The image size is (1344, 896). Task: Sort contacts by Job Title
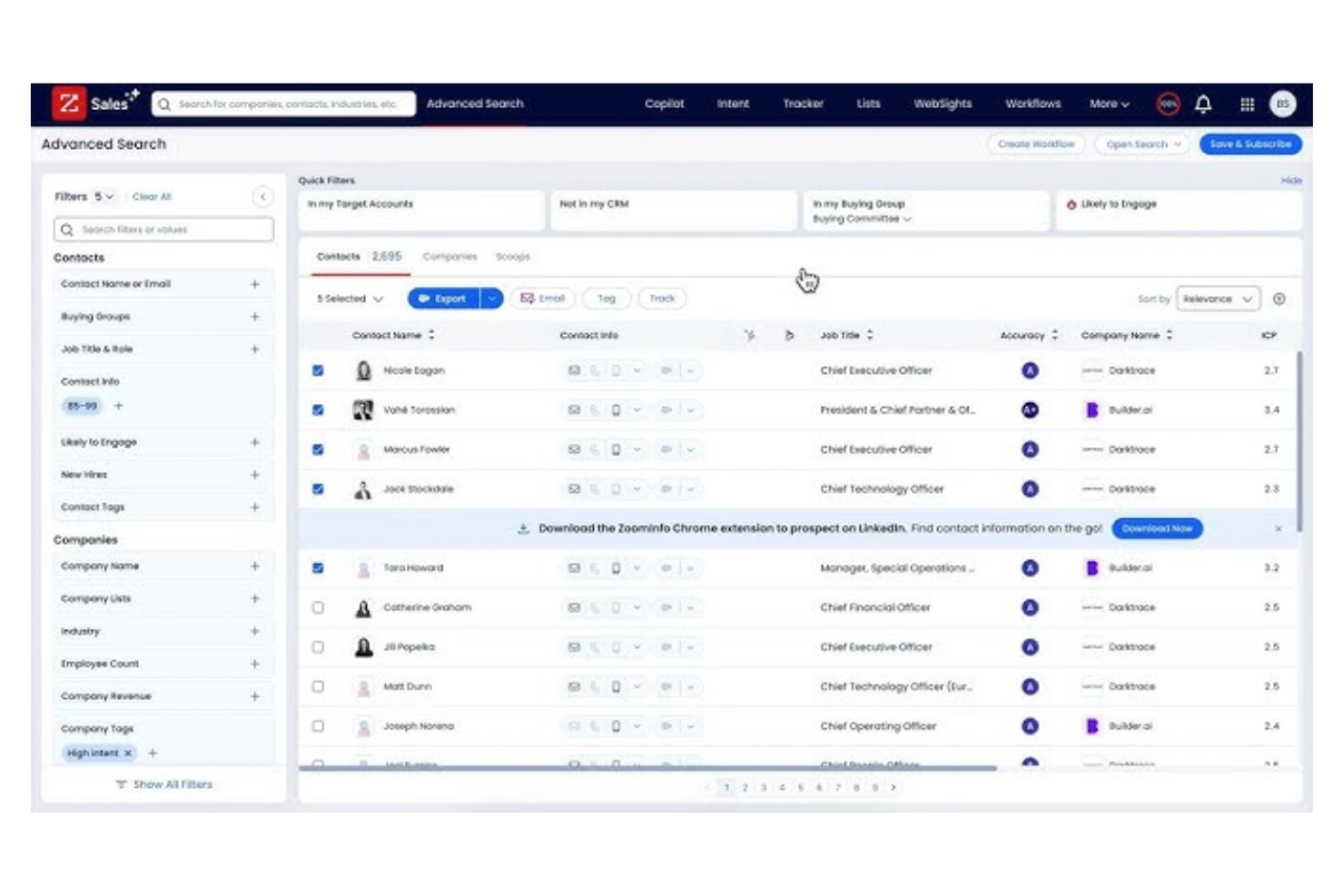tap(869, 334)
